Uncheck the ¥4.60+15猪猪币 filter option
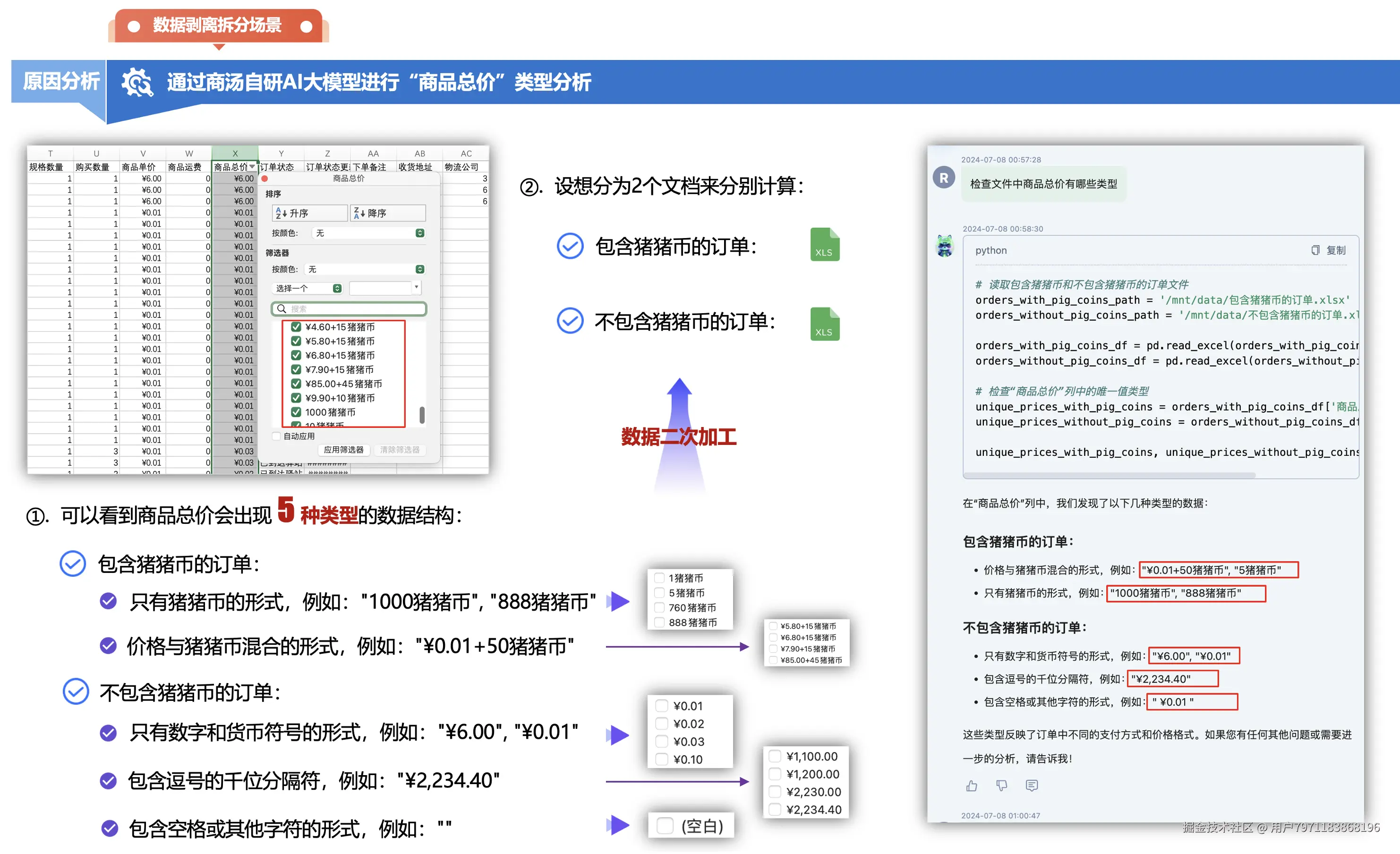This screenshot has height=854, width=1400. point(296,327)
